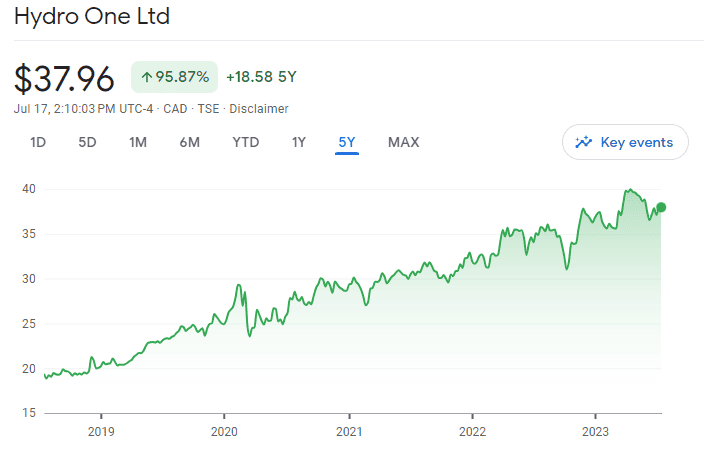Click the green current-price dot on chart
Image resolution: width=704 pixels, height=461 pixels.
[x=661, y=207]
